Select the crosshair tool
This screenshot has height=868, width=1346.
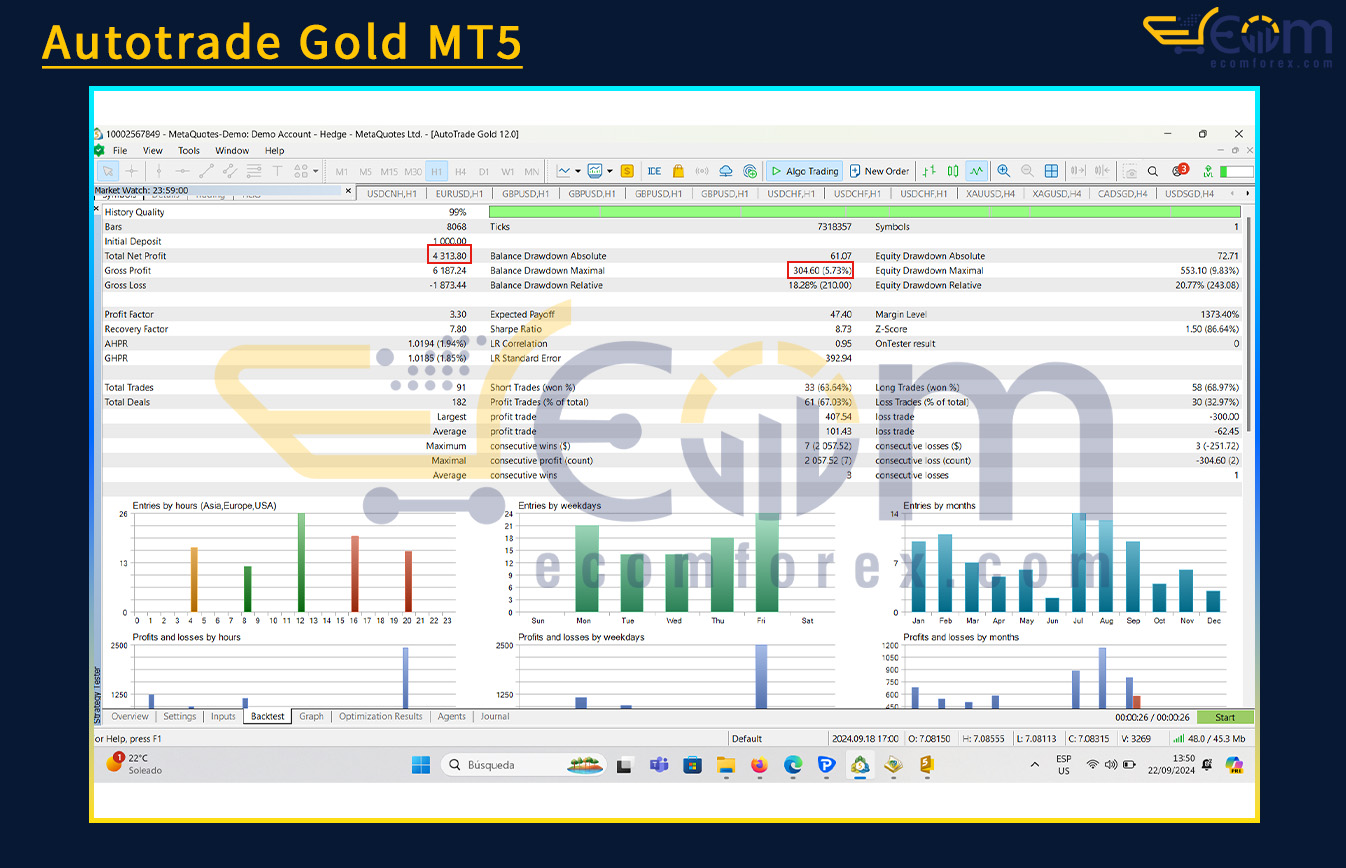tap(132, 171)
